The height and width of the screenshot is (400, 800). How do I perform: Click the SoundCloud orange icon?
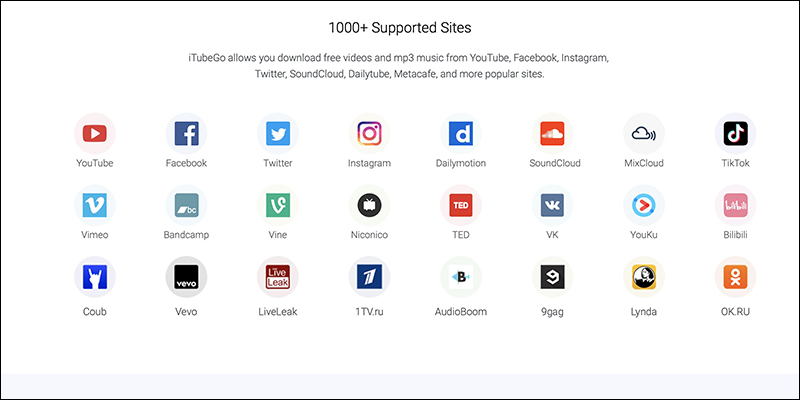pos(552,133)
